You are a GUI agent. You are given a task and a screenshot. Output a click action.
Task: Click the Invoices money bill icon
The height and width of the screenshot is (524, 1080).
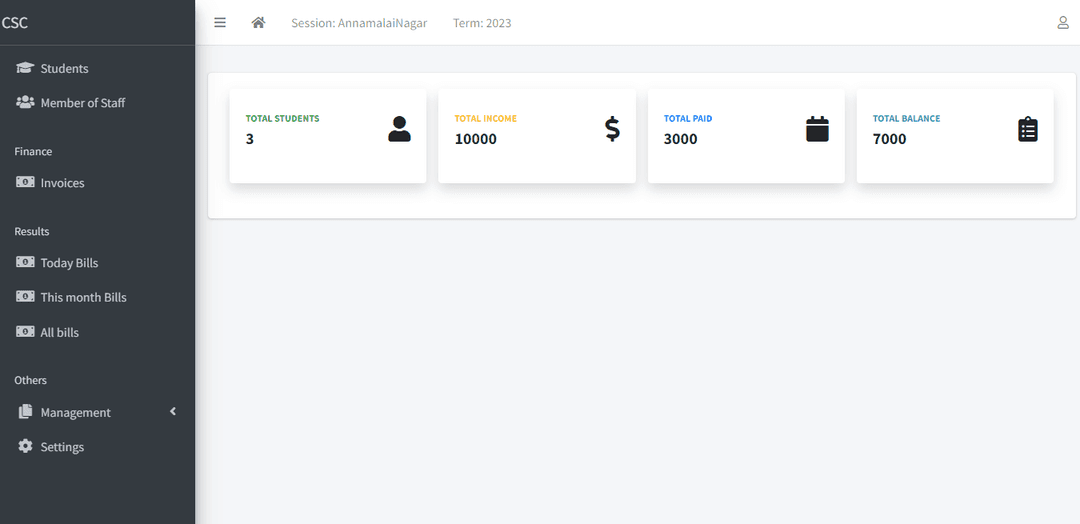pos(25,182)
